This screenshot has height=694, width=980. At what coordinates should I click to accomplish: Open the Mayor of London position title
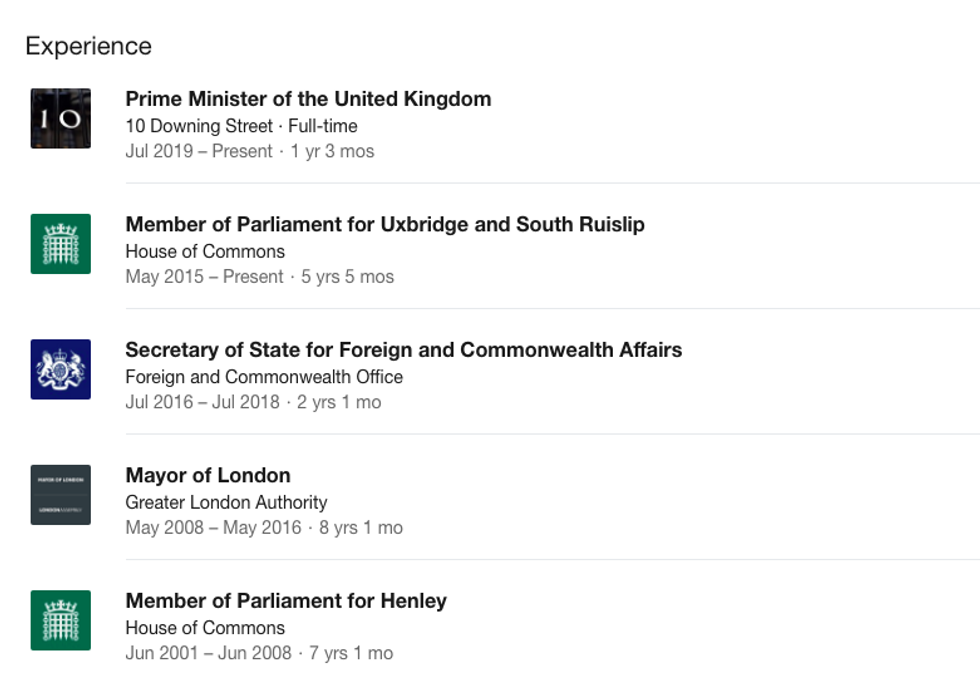[x=208, y=475]
